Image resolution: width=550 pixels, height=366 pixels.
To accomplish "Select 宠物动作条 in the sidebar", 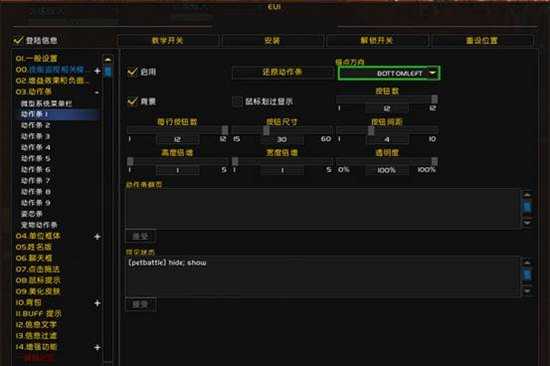I will coord(39,225).
